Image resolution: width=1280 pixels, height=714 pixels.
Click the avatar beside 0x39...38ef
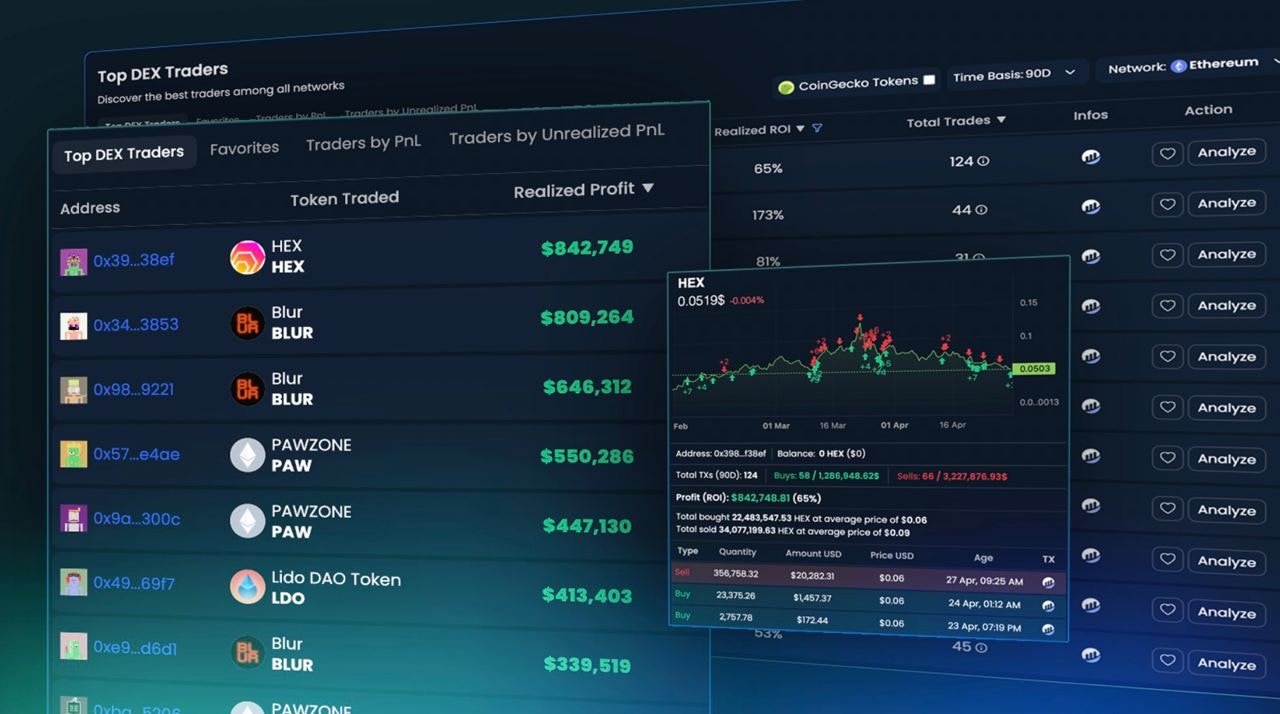tap(73, 262)
